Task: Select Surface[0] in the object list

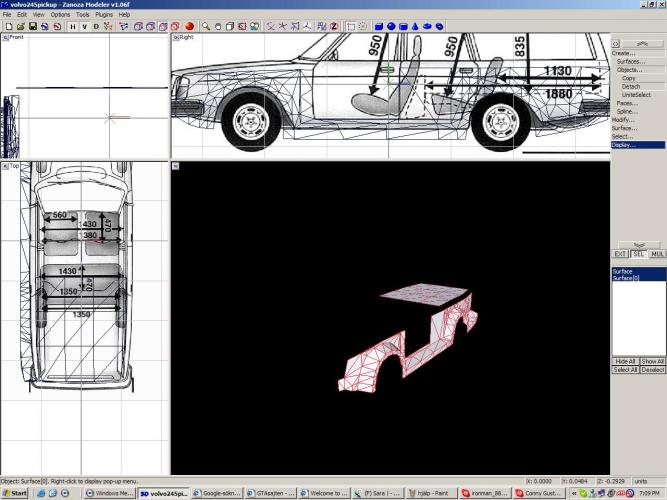Action: coord(623,278)
